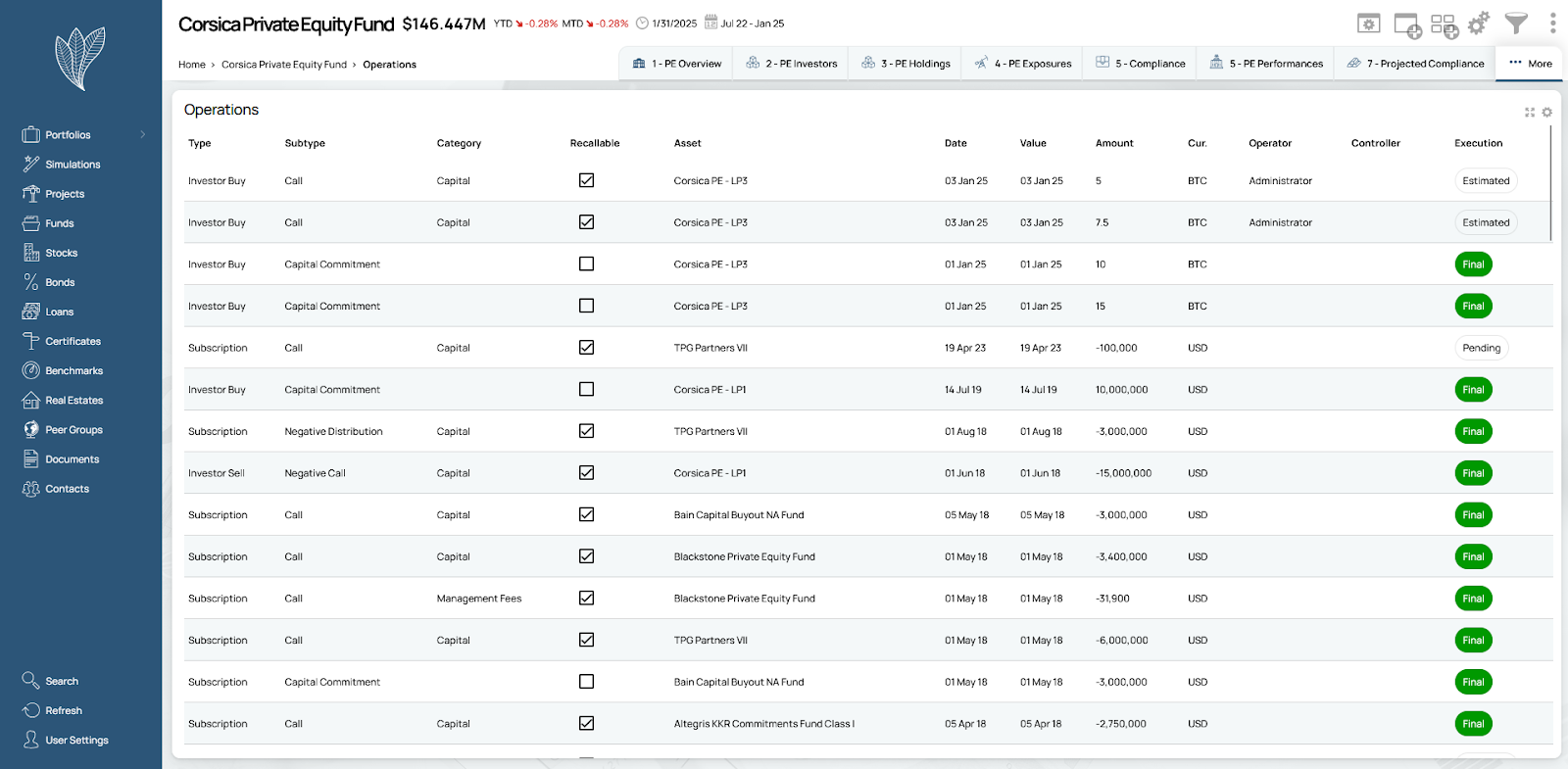Click the add window icon in header
The height and width of the screenshot is (769, 1568).
pos(1406,25)
